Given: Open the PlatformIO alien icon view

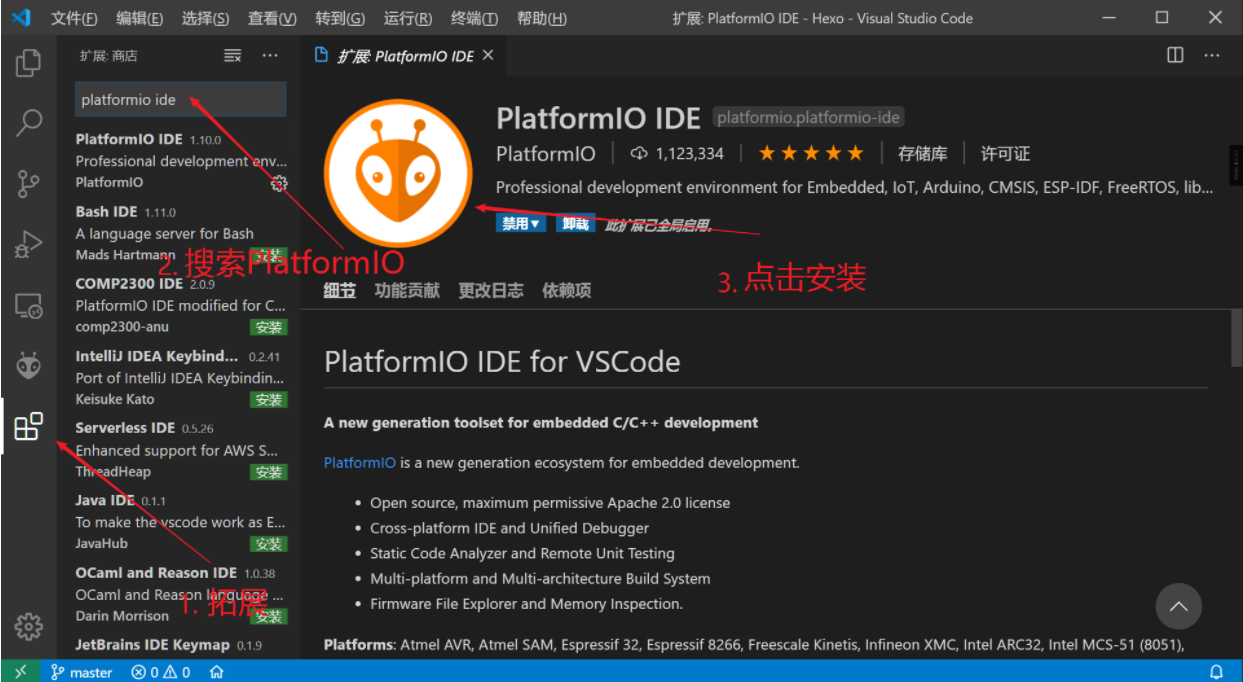Looking at the screenshot, I should (29, 365).
